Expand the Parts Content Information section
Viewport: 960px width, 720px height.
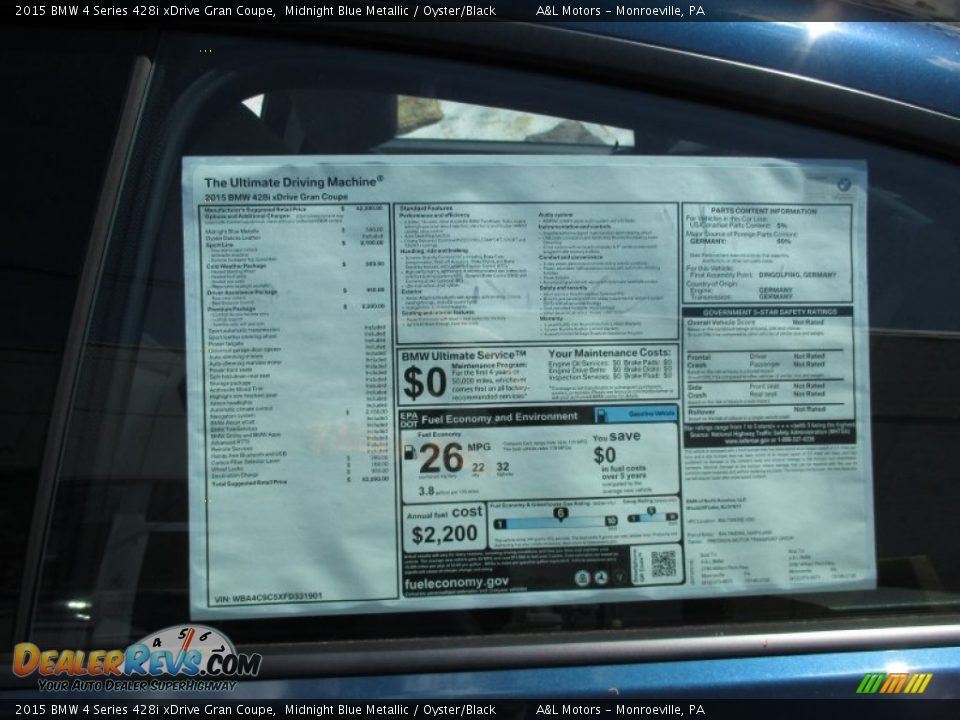(x=764, y=210)
